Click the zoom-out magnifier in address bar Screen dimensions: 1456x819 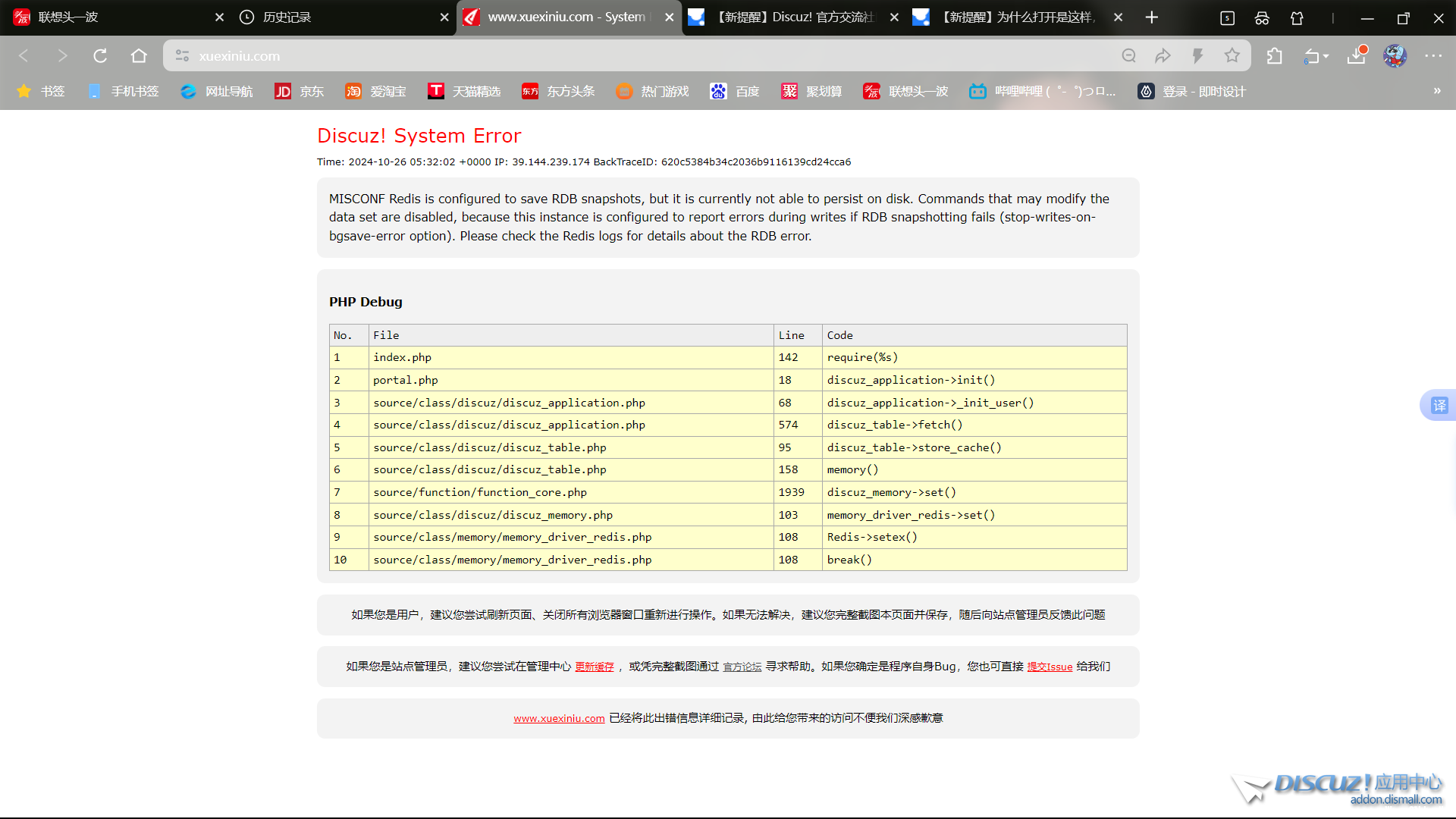coord(1128,56)
